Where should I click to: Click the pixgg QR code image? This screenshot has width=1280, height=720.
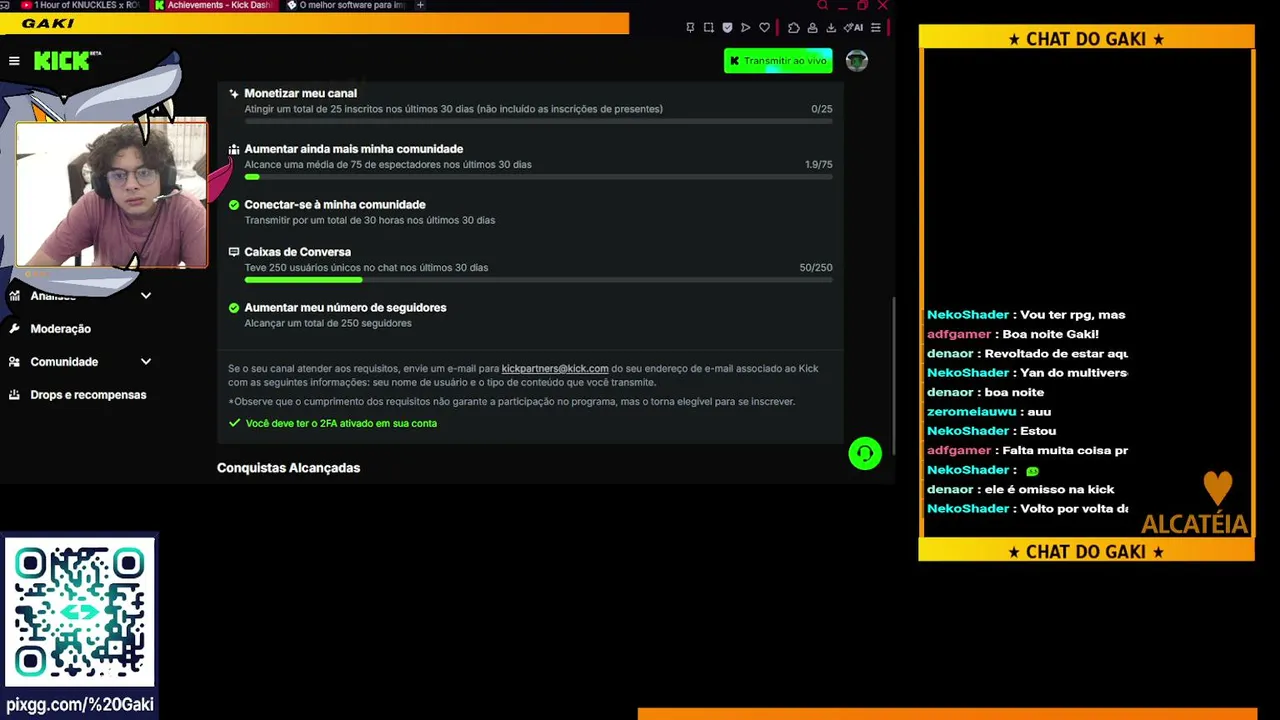click(x=80, y=612)
